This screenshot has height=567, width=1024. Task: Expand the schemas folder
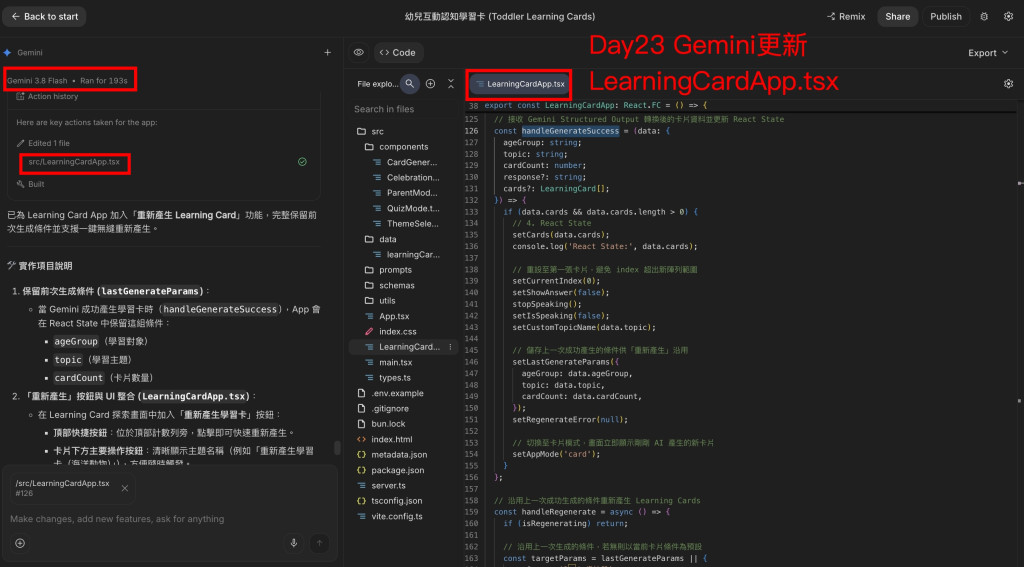(x=389, y=285)
